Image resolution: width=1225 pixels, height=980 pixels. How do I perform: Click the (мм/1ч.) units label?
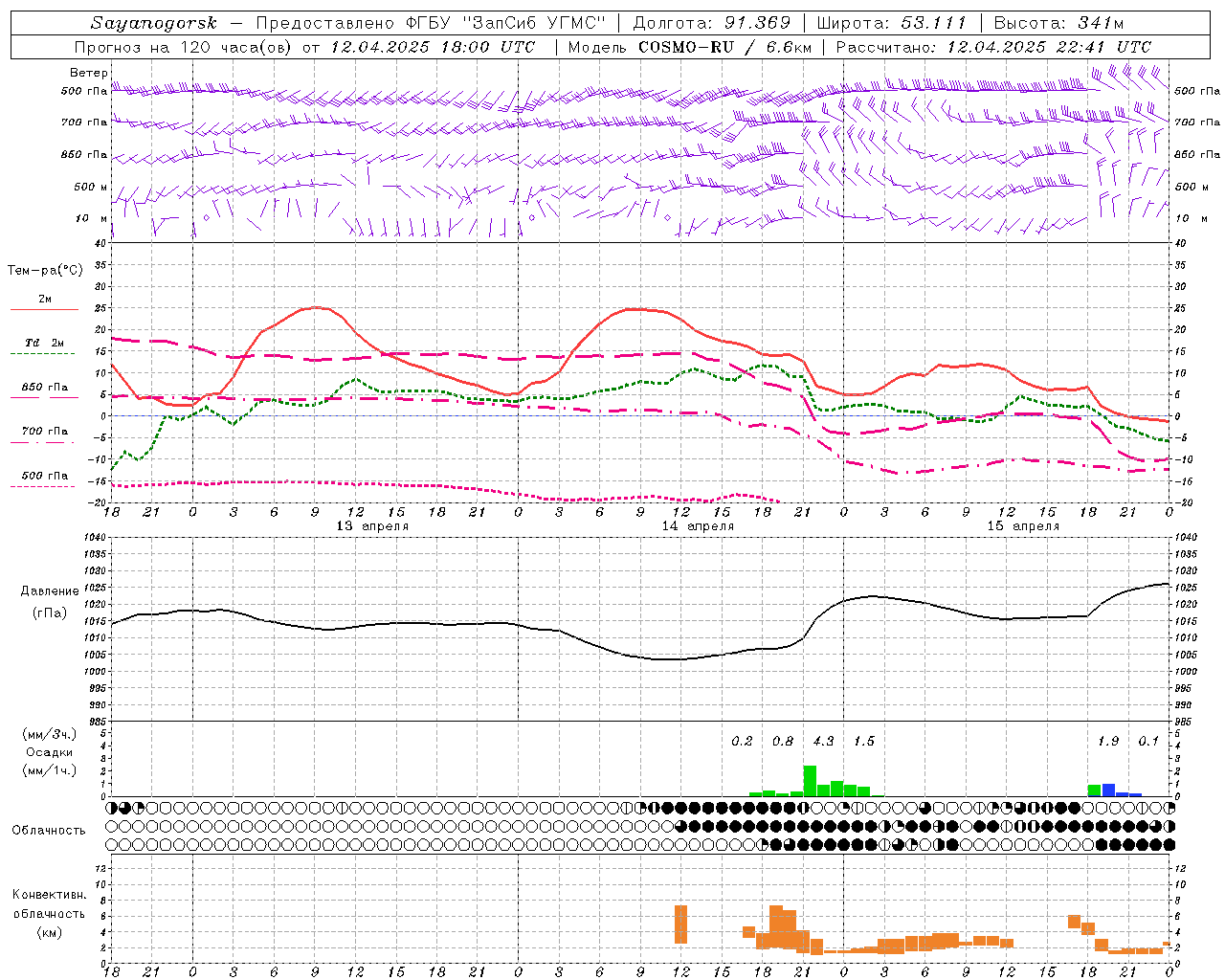tap(50, 770)
